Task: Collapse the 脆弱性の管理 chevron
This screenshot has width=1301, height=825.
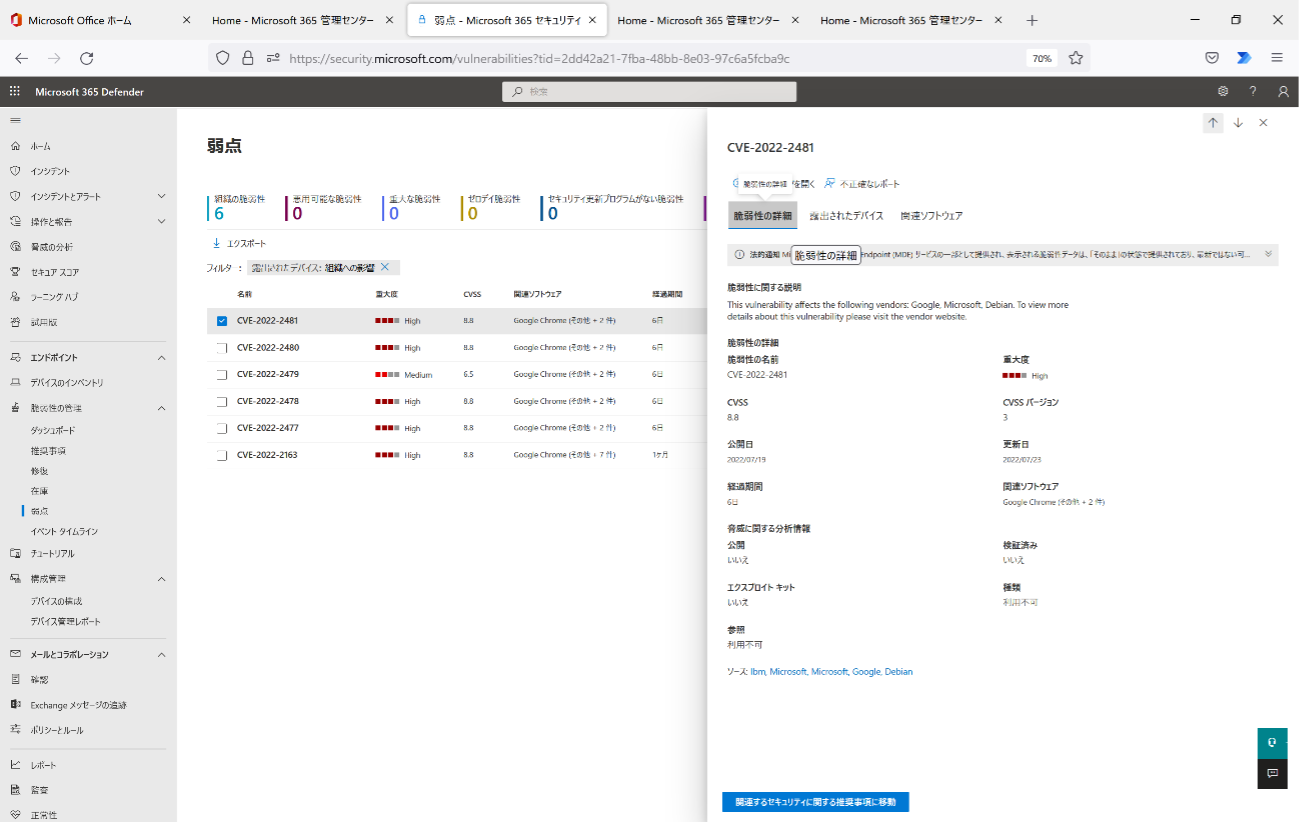Action: tap(162, 408)
